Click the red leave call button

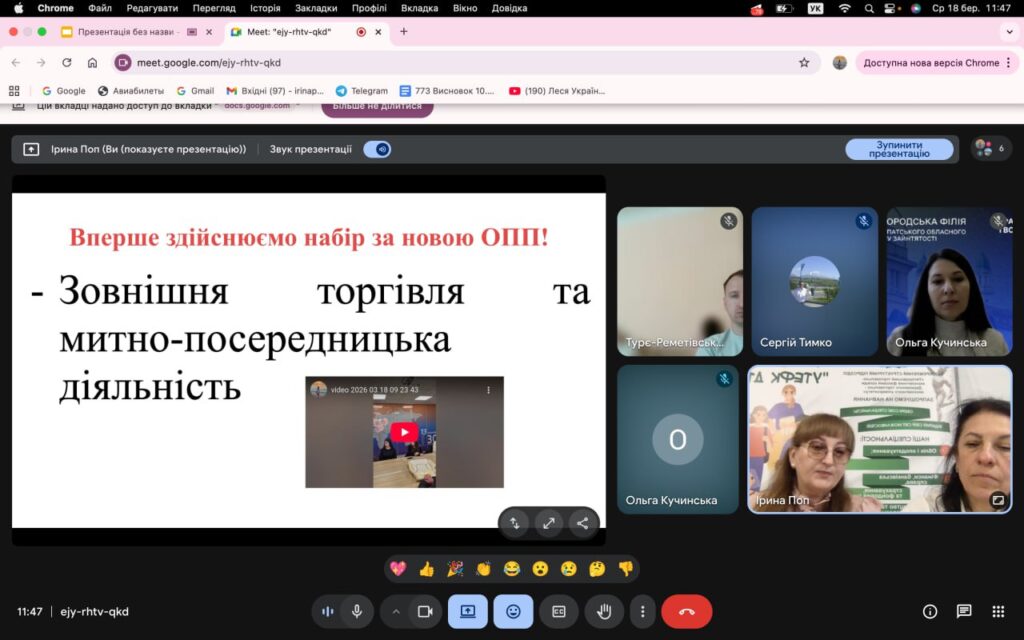tap(686, 612)
